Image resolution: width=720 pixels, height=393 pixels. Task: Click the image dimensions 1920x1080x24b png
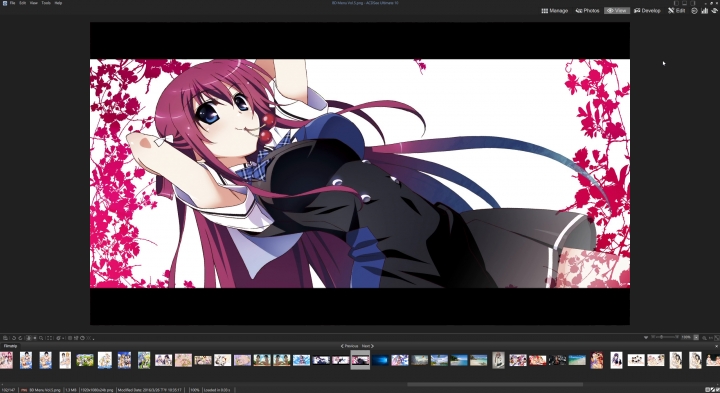click(x=96, y=390)
